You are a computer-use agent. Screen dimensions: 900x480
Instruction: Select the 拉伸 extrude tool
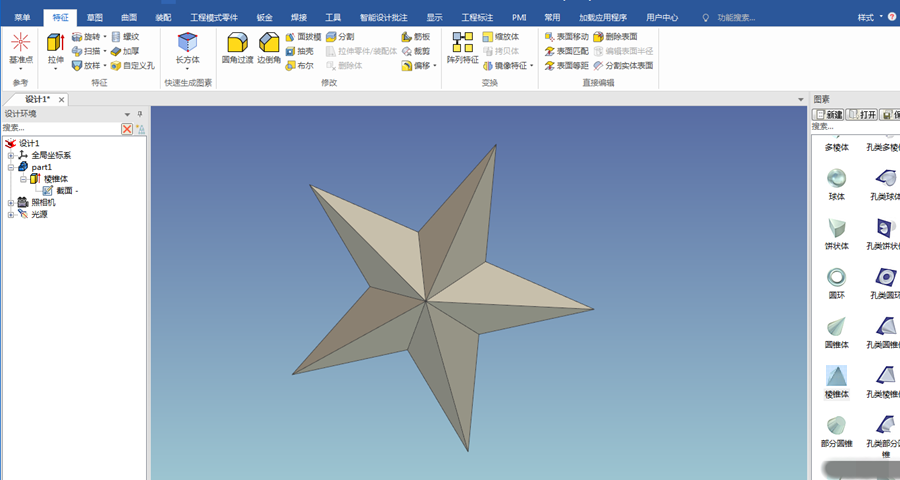(56, 51)
